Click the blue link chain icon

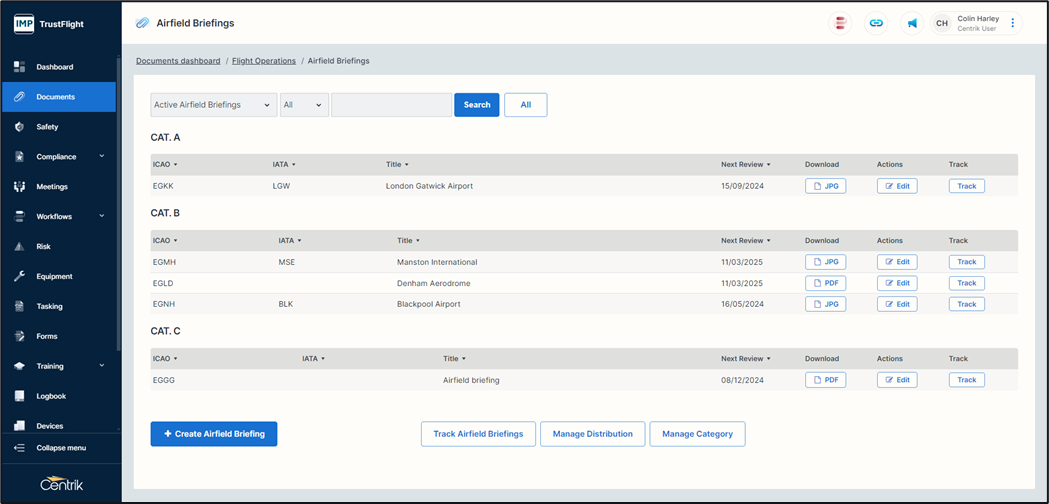pos(876,23)
